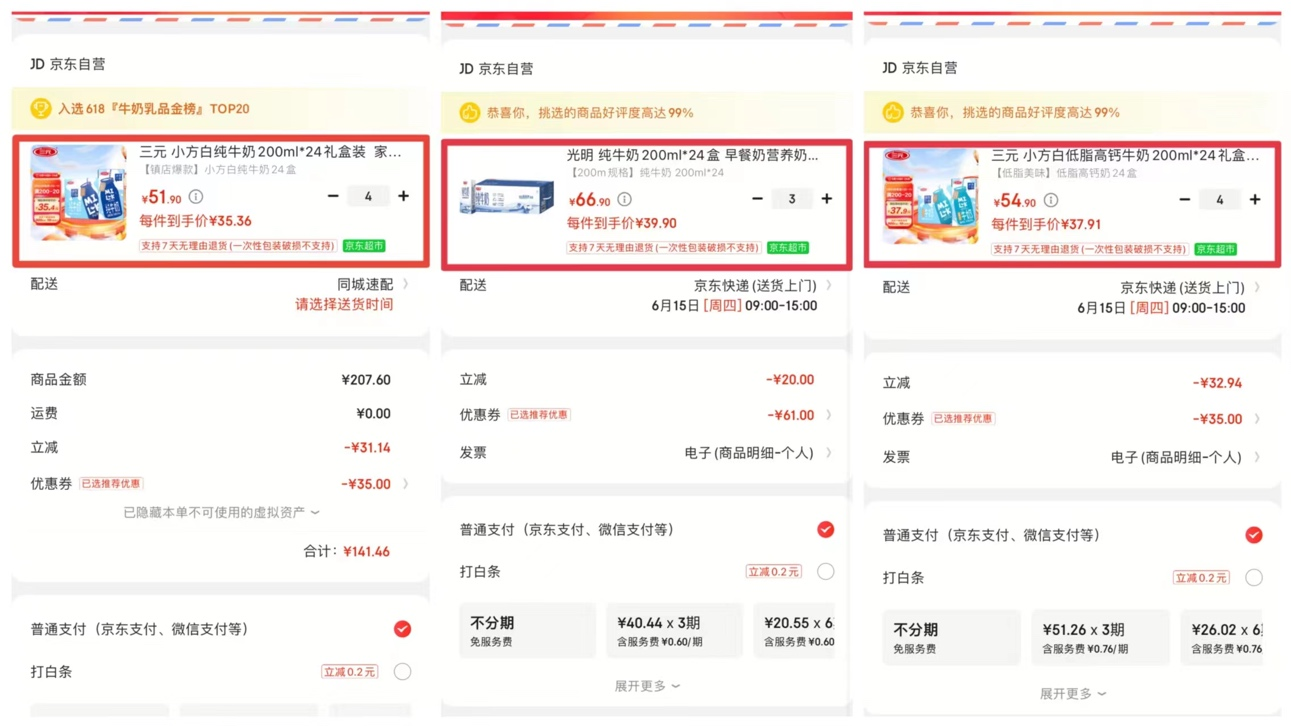
Task: Open price info icon next to ¥66.90
Action: (x=625, y=200)
